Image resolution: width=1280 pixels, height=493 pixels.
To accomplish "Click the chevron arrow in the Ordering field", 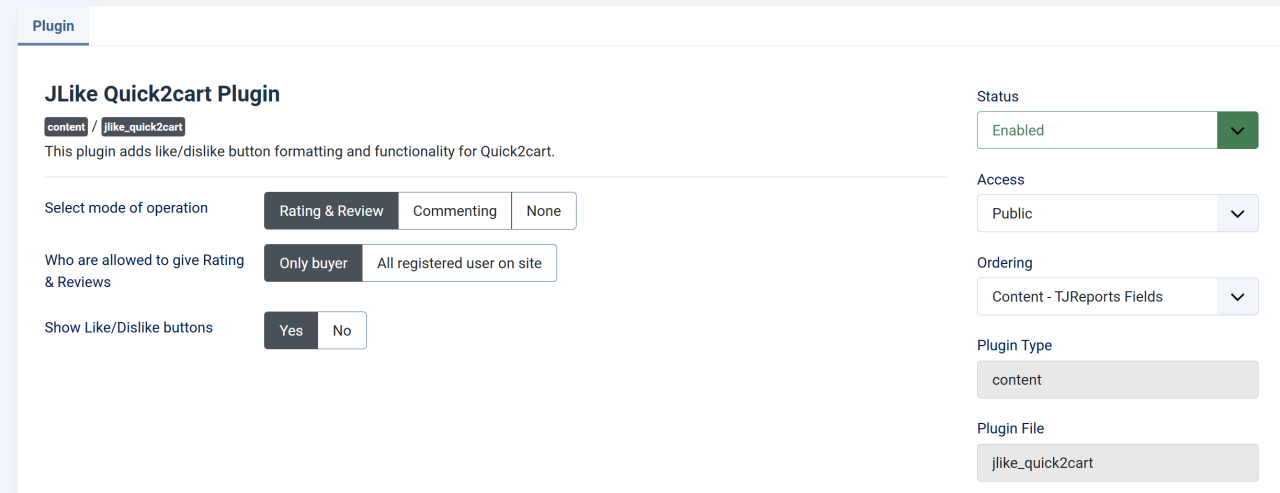I will [x=1237, y=296].
